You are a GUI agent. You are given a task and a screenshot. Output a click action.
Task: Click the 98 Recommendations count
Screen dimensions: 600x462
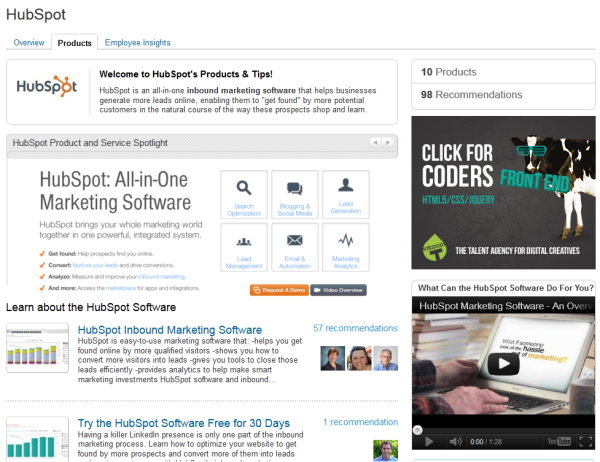[471, 95]
